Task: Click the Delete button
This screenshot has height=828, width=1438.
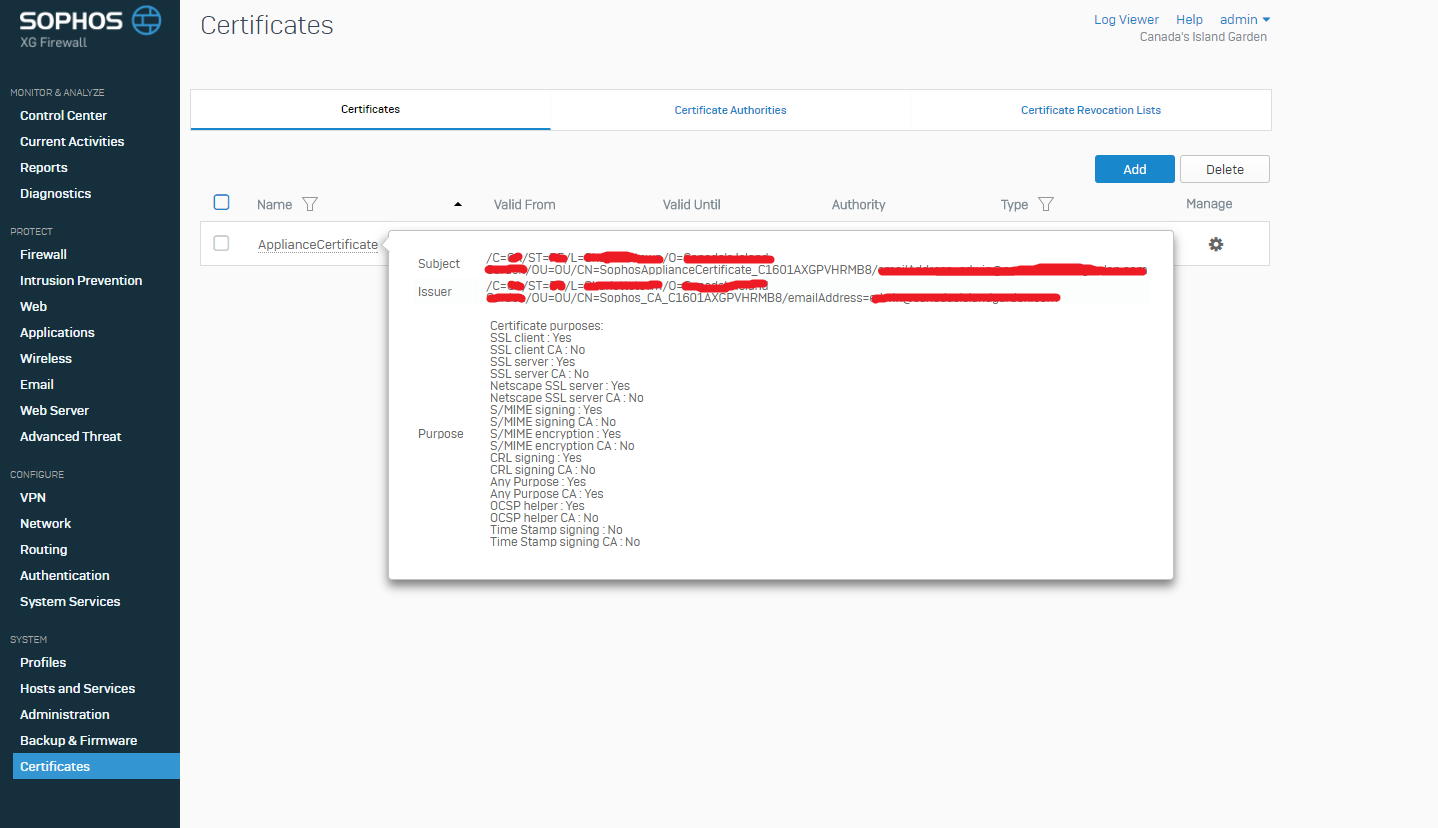Action: click(x=1225, y=169)
